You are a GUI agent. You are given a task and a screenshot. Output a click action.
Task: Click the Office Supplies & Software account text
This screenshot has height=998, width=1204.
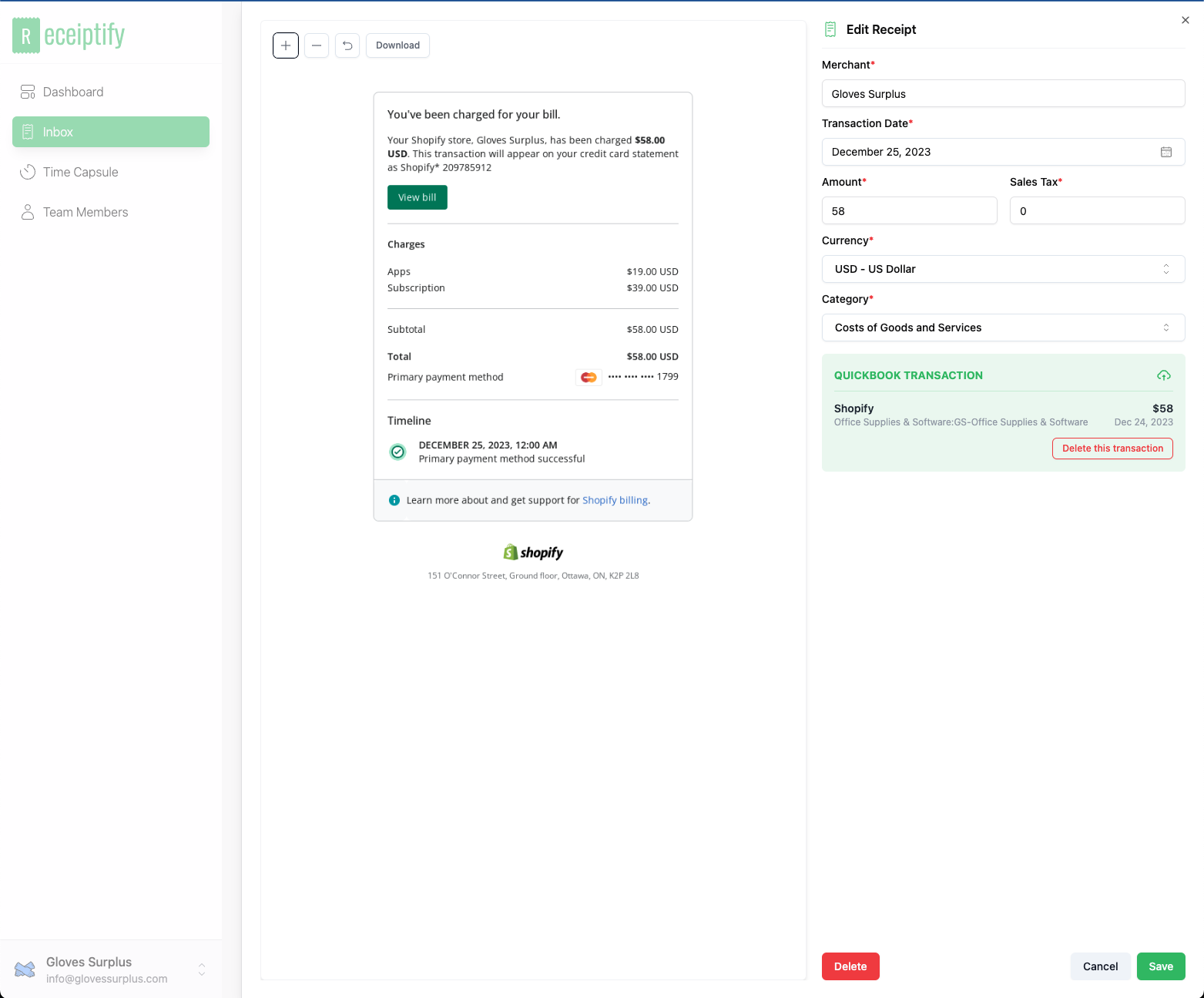pos(961,422)
